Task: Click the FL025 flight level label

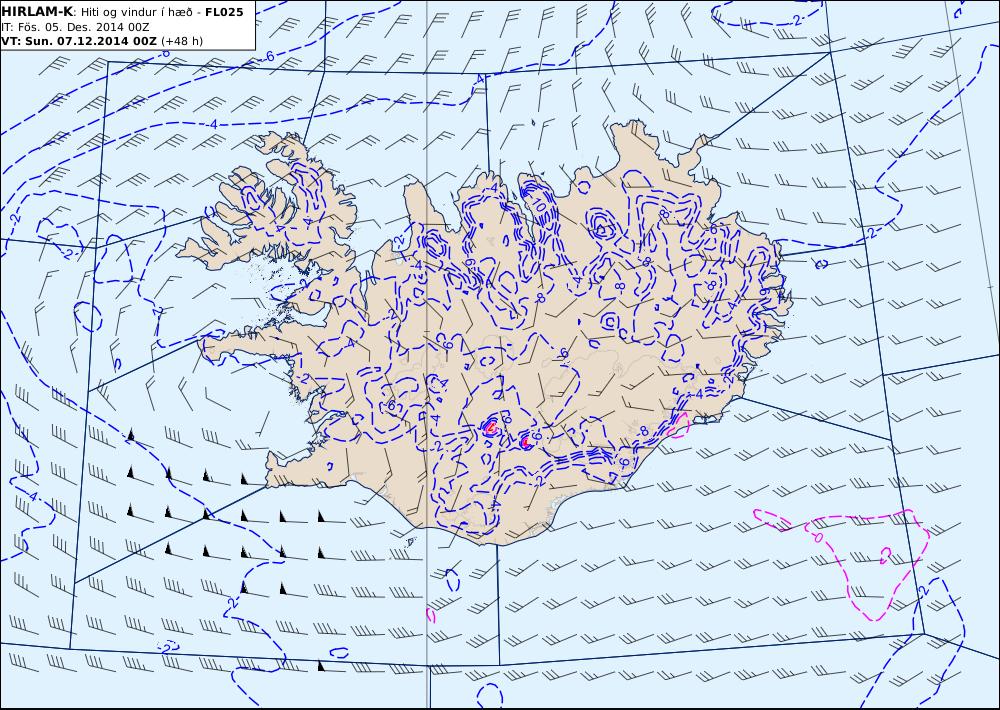Action: pos(224,12)
